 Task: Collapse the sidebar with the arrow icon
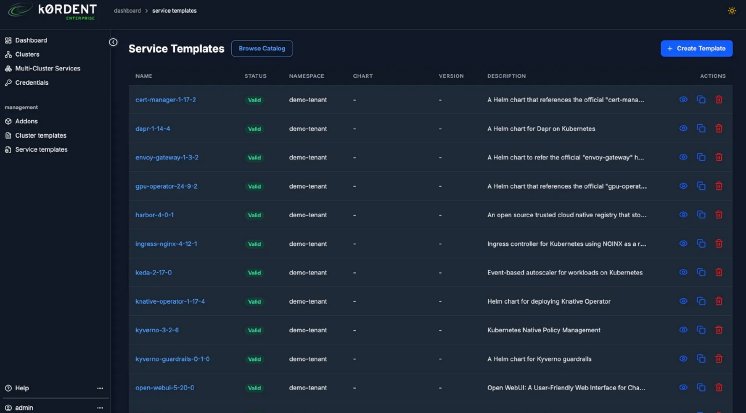[x=113, y=42]
